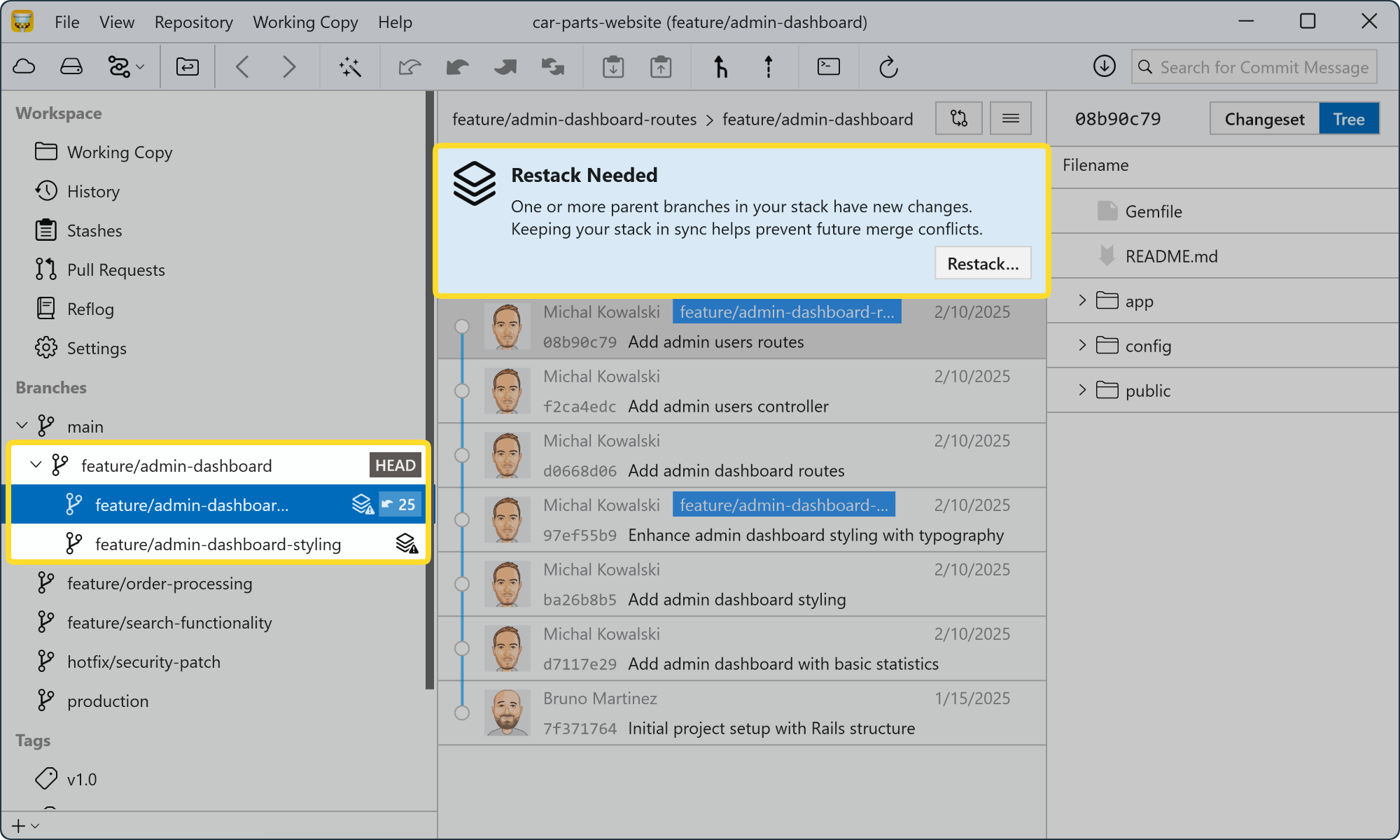This screenshot has width=1400, height=840.
Task: Click the cloud services toolbar icon
Action: coord(24,67)
